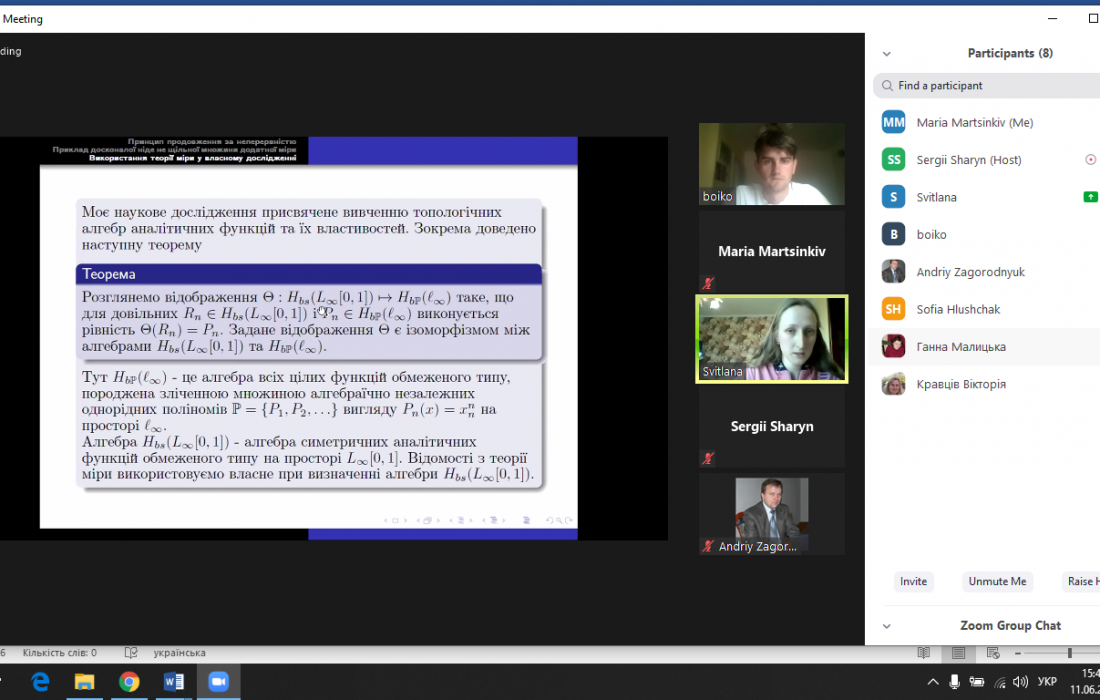Select Andriy Zagorodnyuk in the participant list
Viewport: 1100px width, 700px height.
pyautogui.click(x=970, y=272)
